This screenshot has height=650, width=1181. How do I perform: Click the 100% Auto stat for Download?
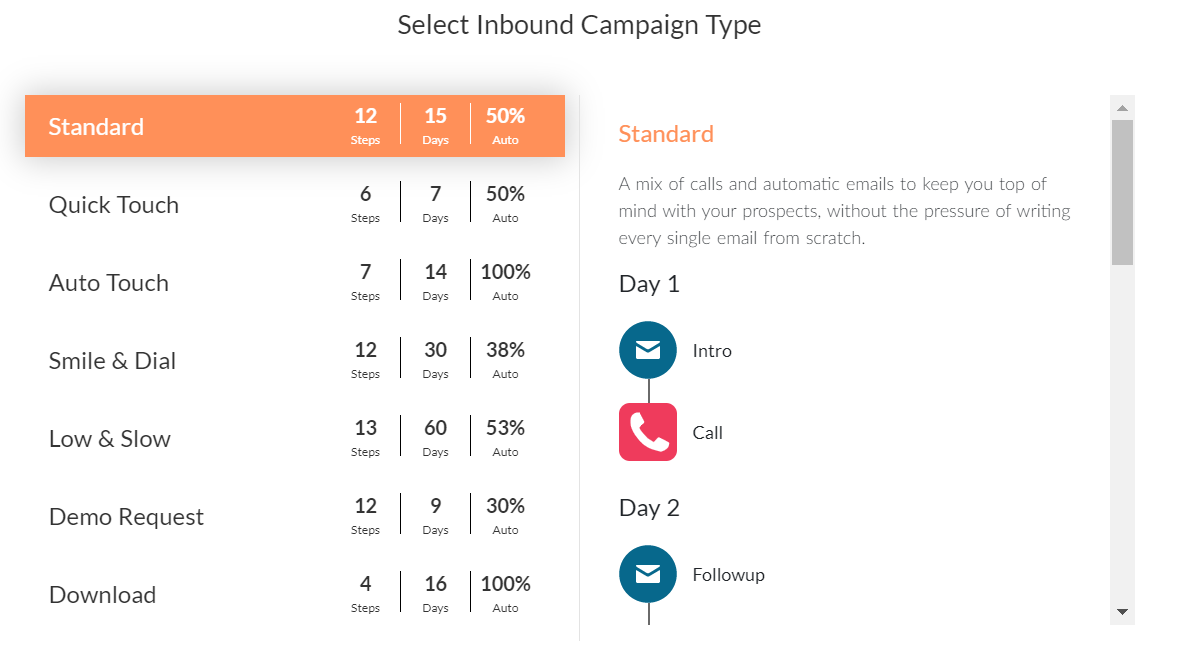click(x=505, y=593)
